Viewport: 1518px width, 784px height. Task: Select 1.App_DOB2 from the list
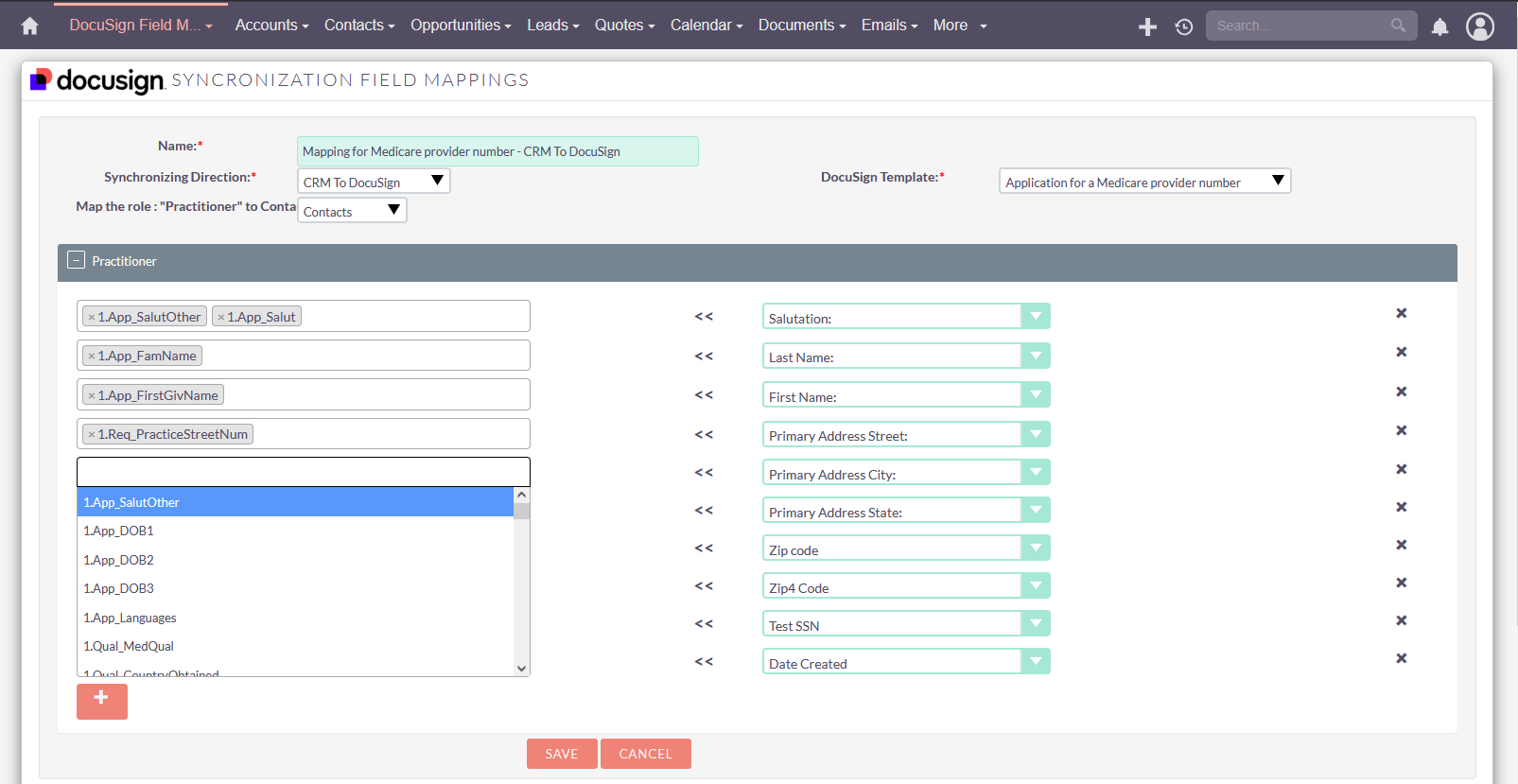pos(118,560)
